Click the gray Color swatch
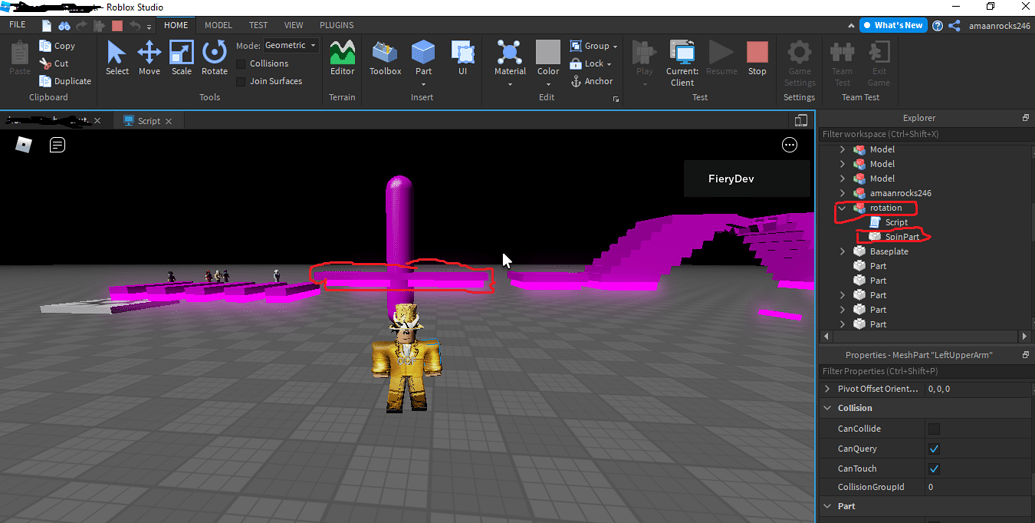Screen dimensions: 1035x523 (x=547, y=52)
